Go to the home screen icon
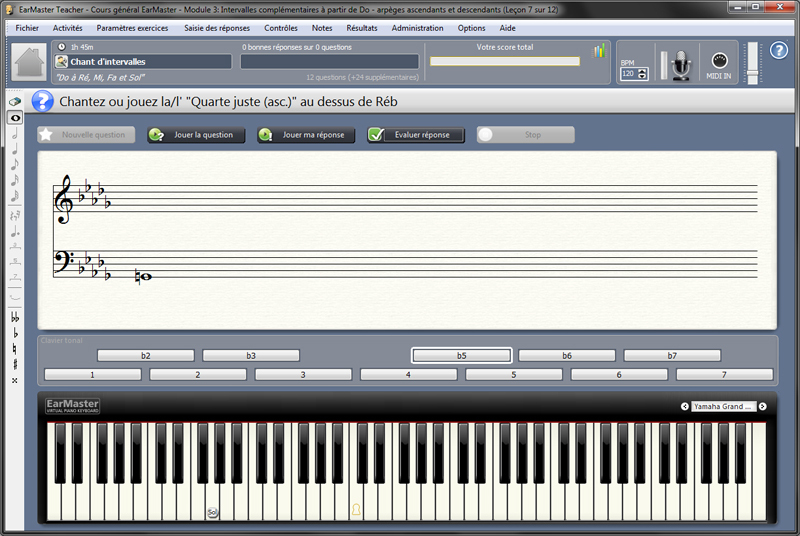This screenshot has height=536, width=800. pyautogui.click(x=29, y=62)
